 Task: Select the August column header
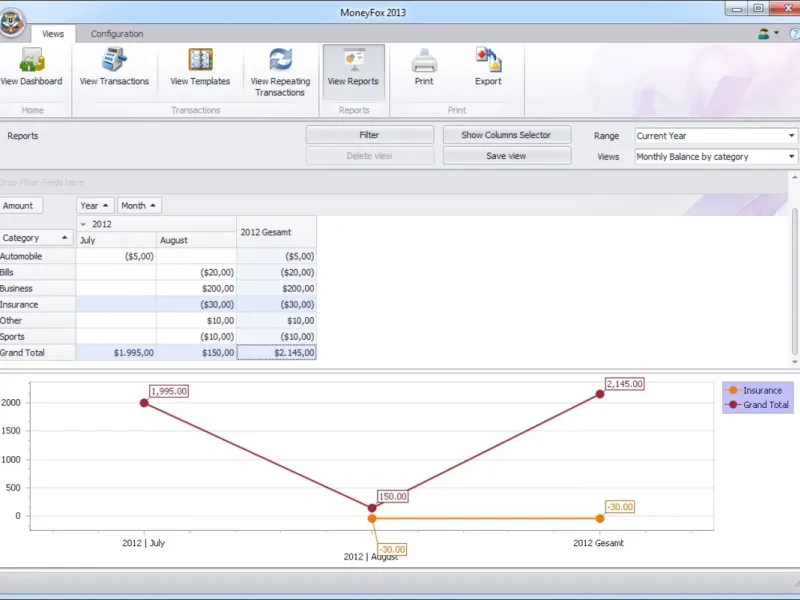tap(196, 240)
